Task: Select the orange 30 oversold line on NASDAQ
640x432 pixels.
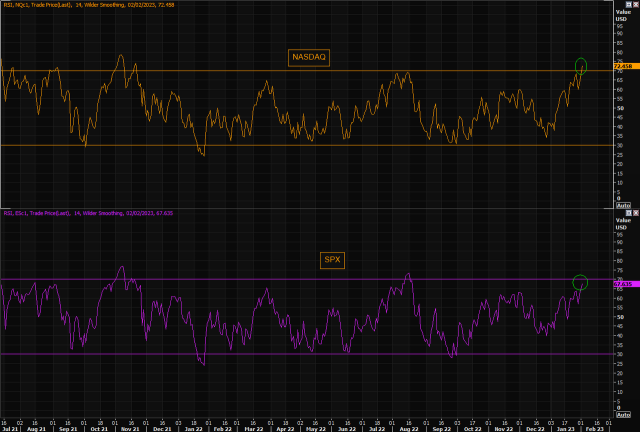Action: point(307,145)
